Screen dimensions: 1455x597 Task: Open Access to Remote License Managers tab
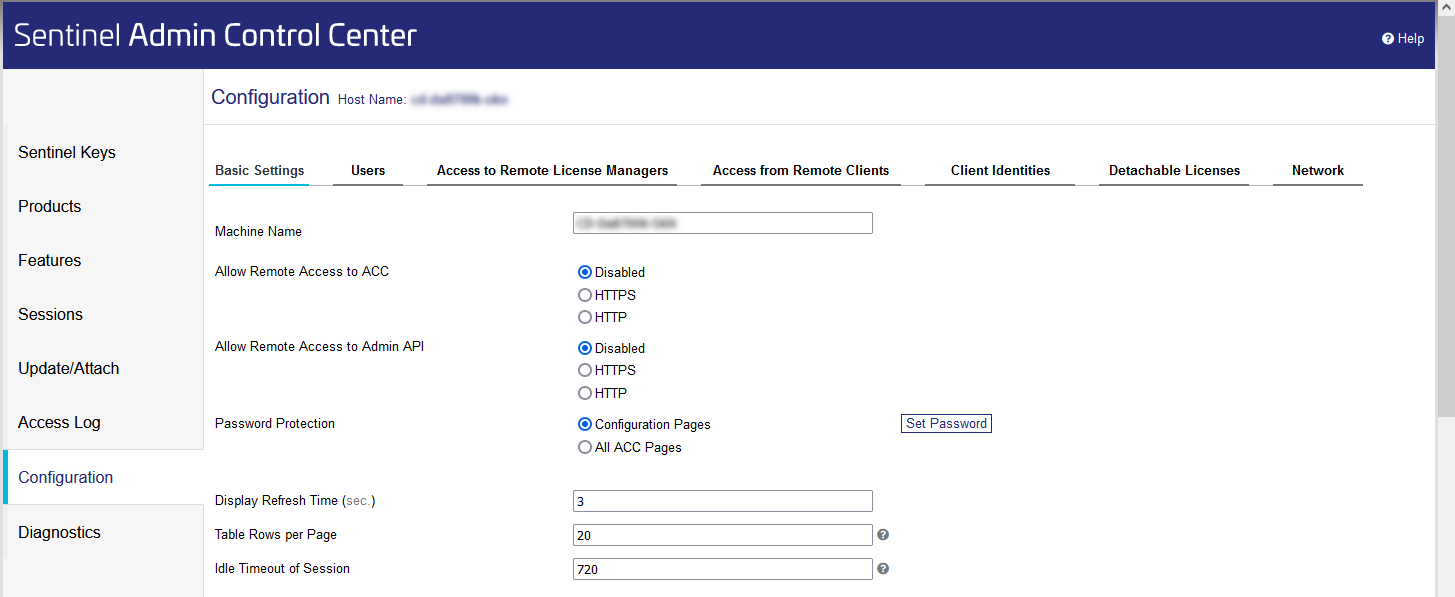pyautogui.click(x=552, y=171)
